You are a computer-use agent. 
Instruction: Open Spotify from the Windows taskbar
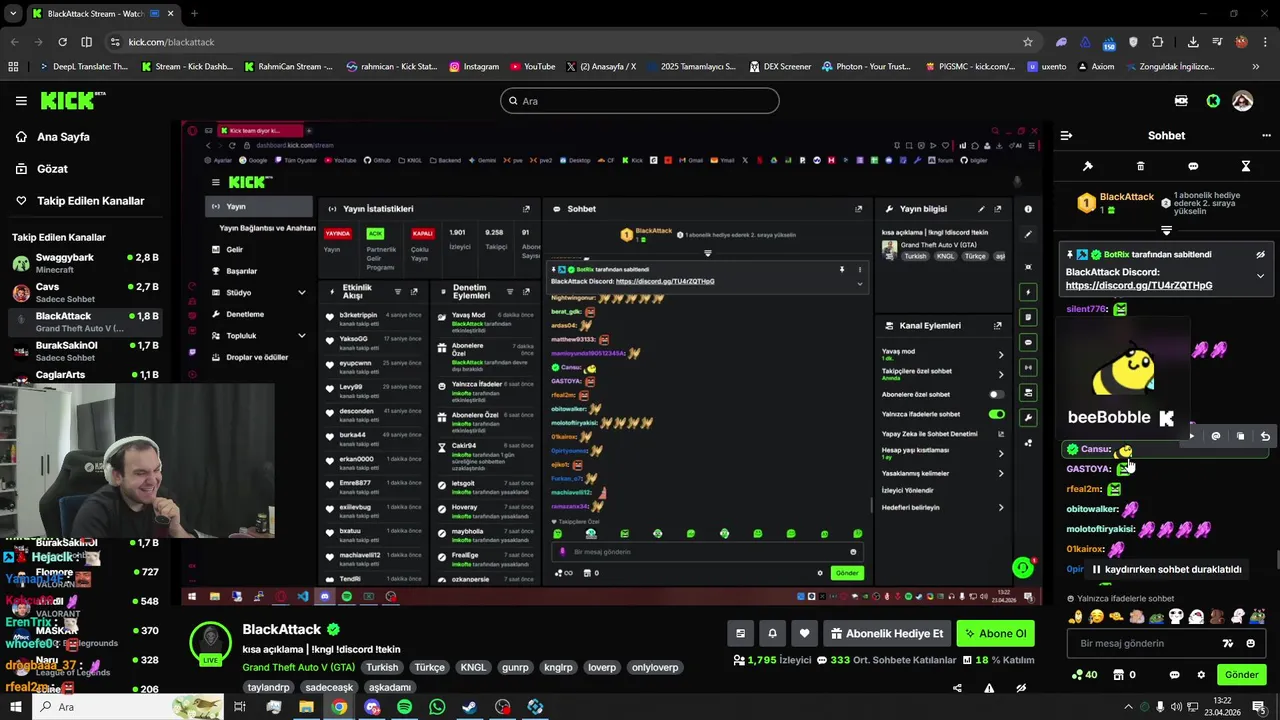click(404, 707)
